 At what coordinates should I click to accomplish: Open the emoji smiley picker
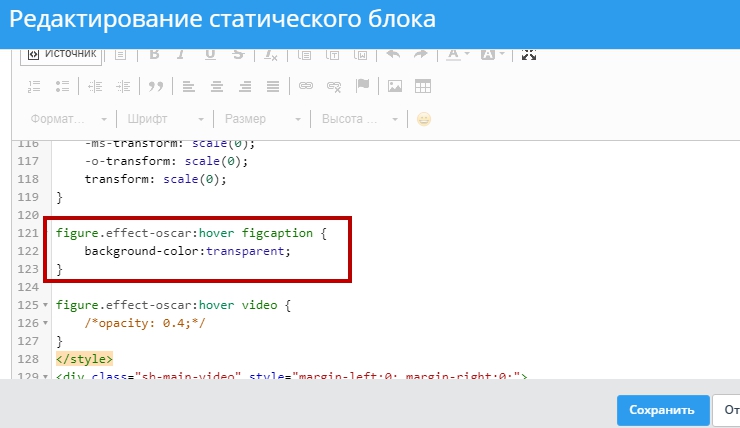pyautogui.click(x=424, y=119)
